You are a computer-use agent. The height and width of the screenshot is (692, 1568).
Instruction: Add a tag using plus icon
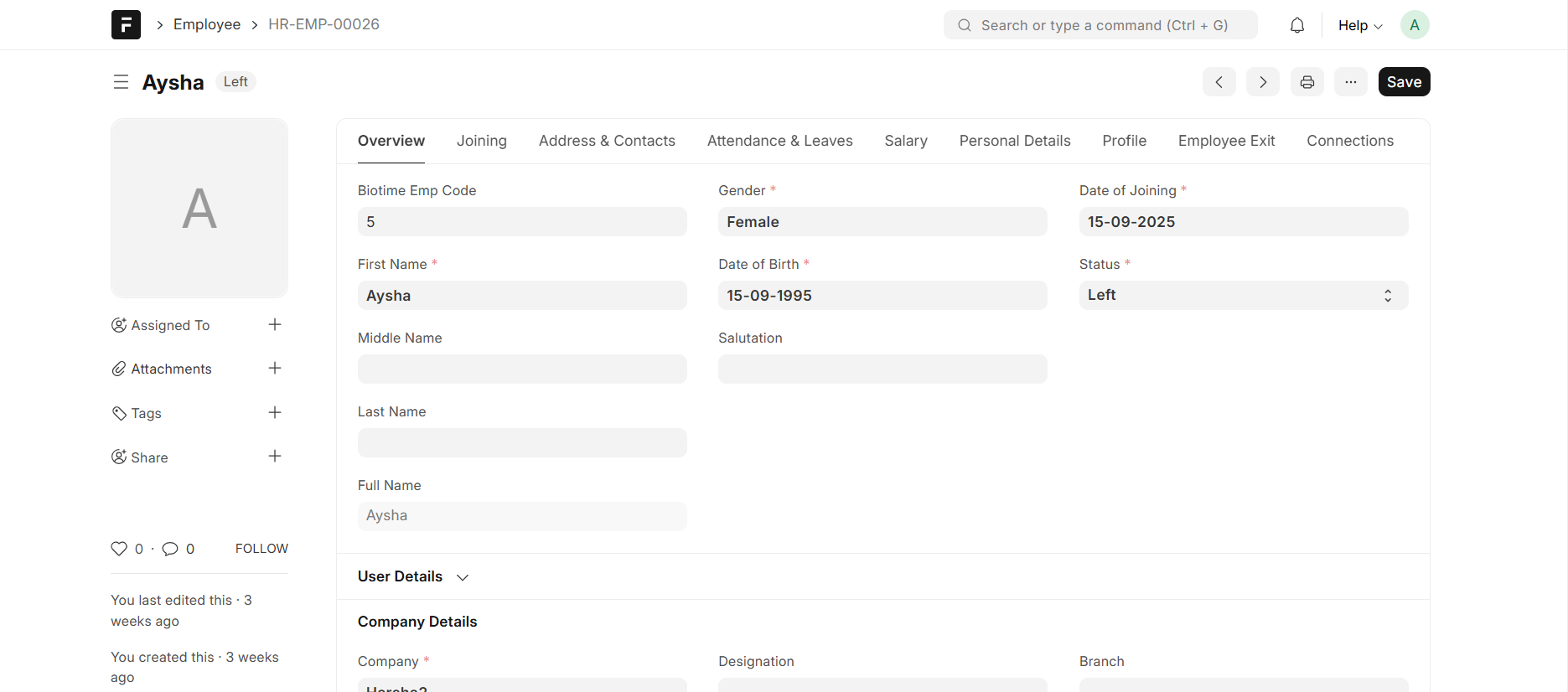point(275,413)
